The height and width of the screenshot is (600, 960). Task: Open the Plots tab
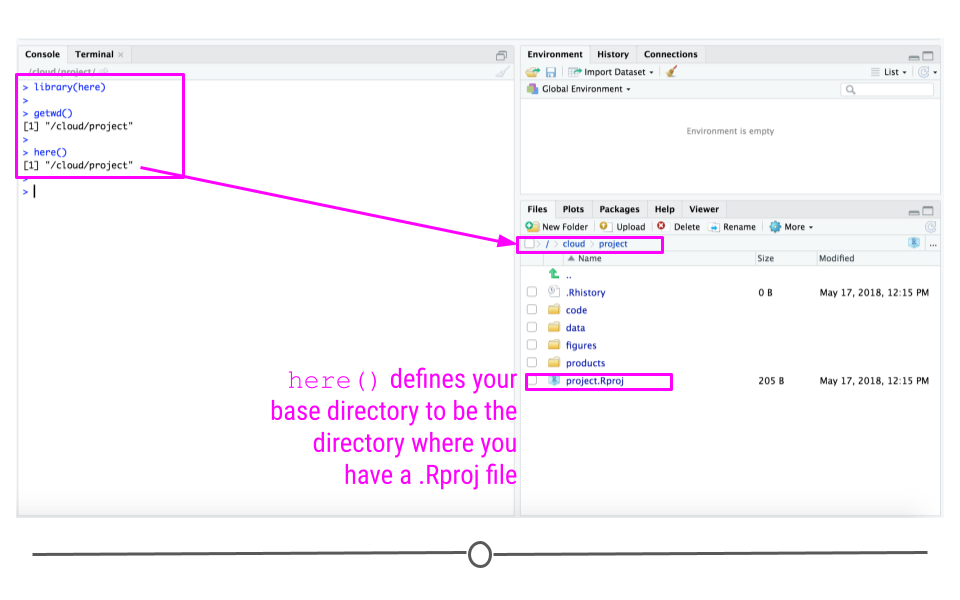tap(573, 209)
